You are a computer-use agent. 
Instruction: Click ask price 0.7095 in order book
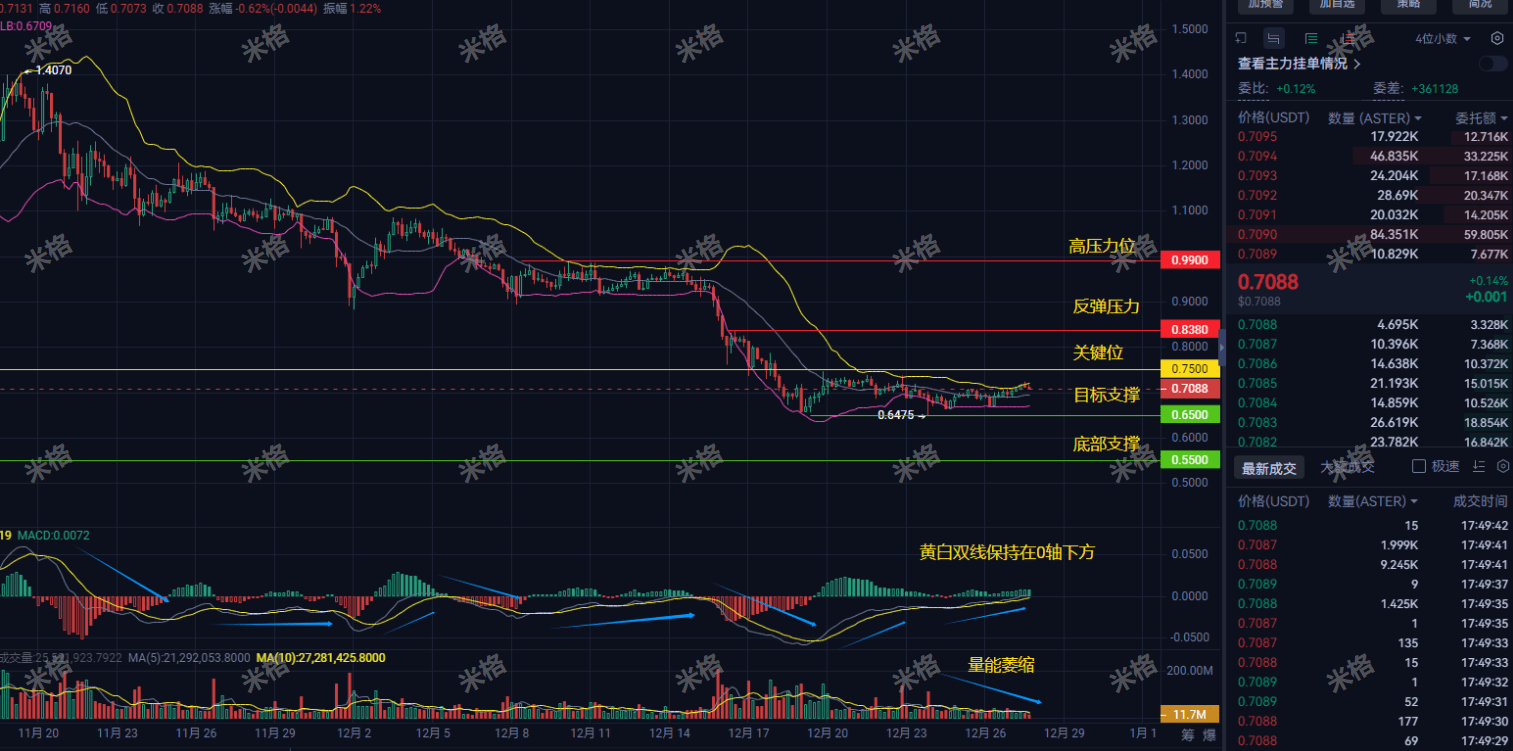(x=1256, y=137)
